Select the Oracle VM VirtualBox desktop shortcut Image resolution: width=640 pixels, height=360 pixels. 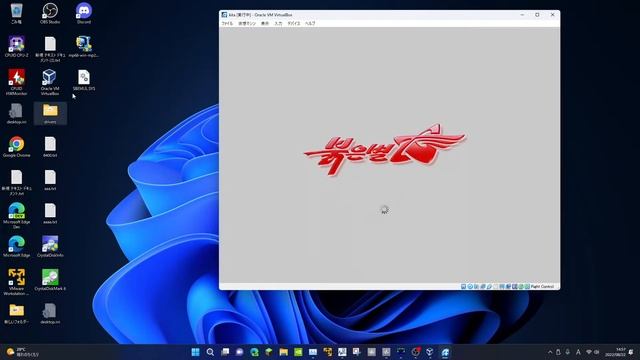tap(50, 82)
